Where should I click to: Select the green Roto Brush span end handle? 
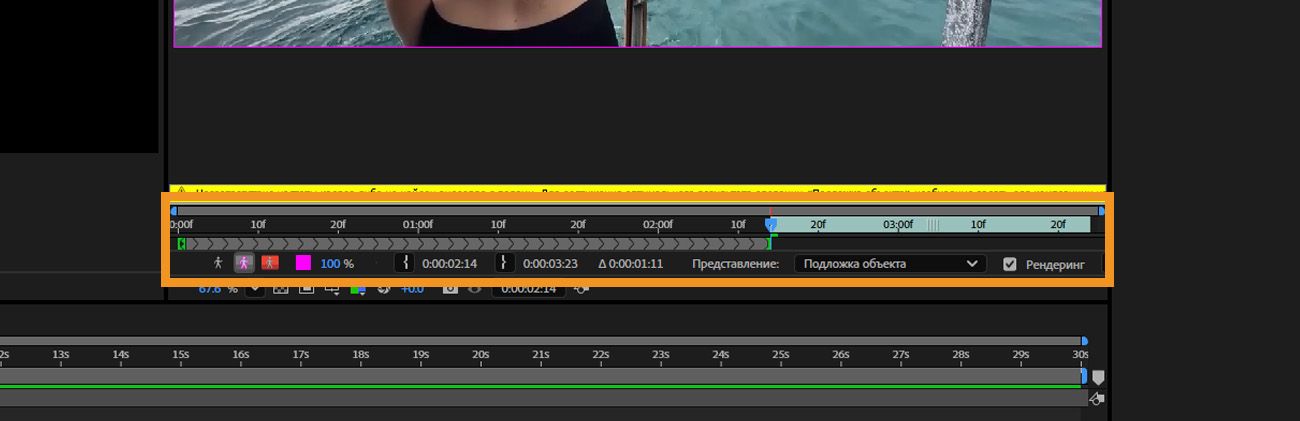point(770,243)
